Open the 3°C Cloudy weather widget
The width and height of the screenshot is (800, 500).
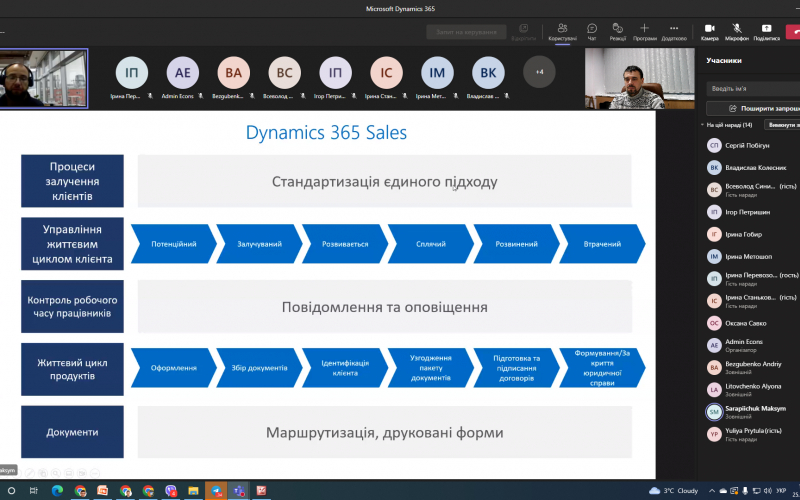coord(673,491)
